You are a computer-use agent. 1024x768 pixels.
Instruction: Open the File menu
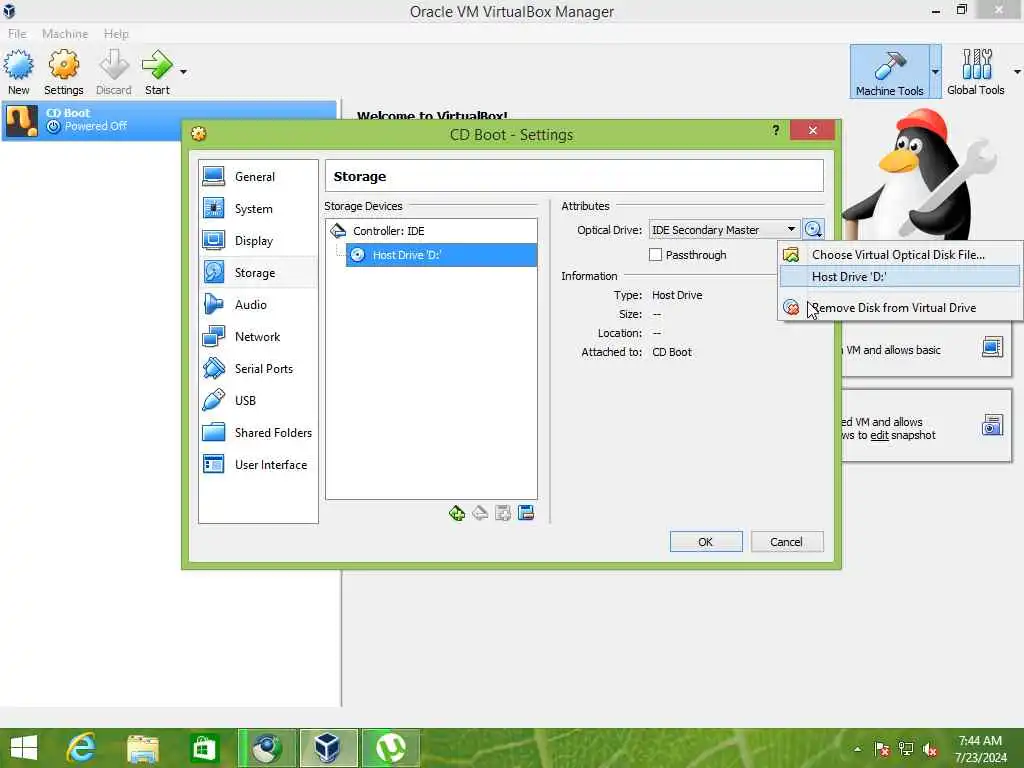17,33
